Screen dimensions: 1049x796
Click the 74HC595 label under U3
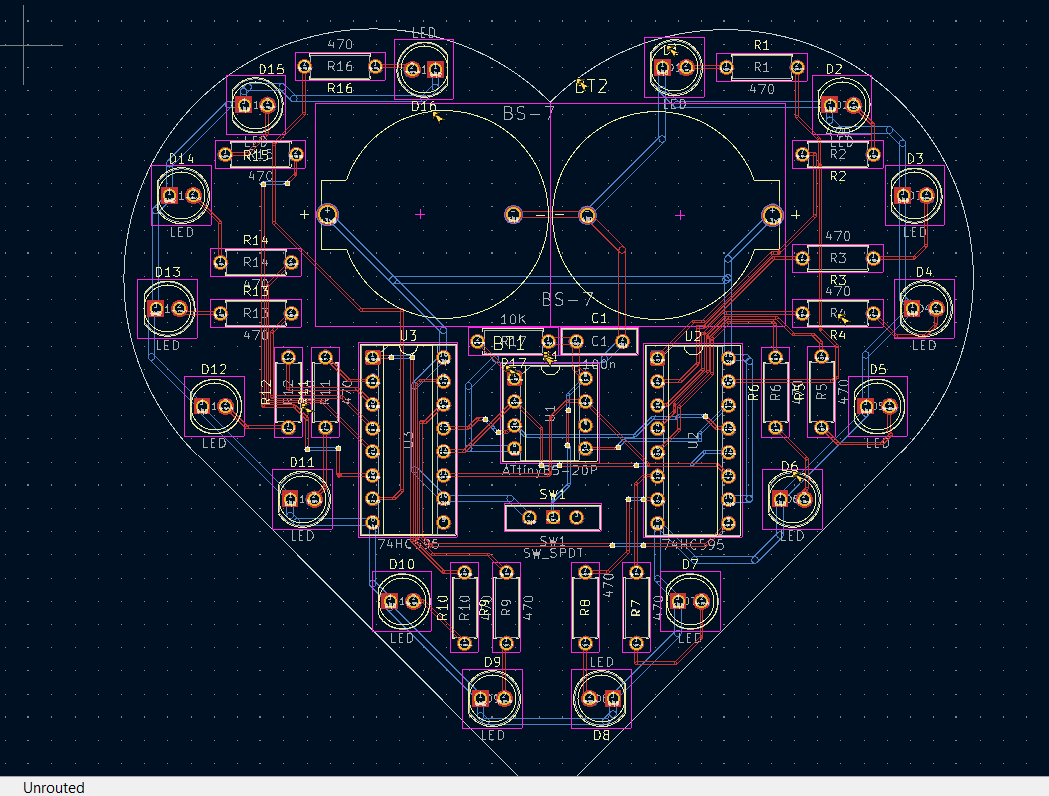pos(408,544)
